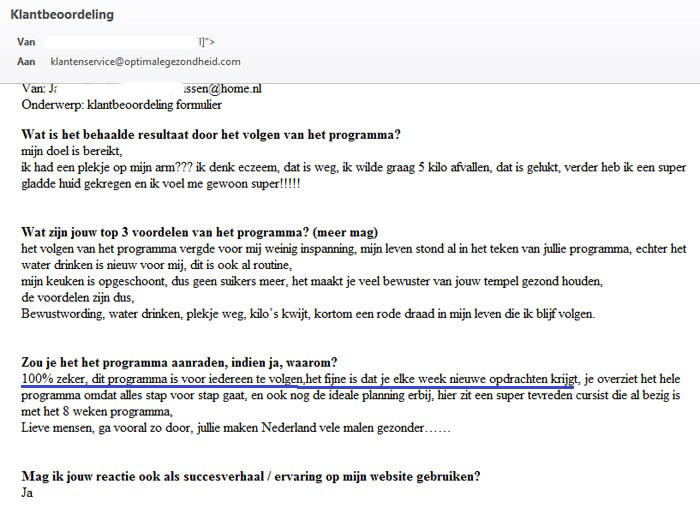Click the final answer 'Ja'
Screen dimensions: 700x514
[x=27, y=493]
